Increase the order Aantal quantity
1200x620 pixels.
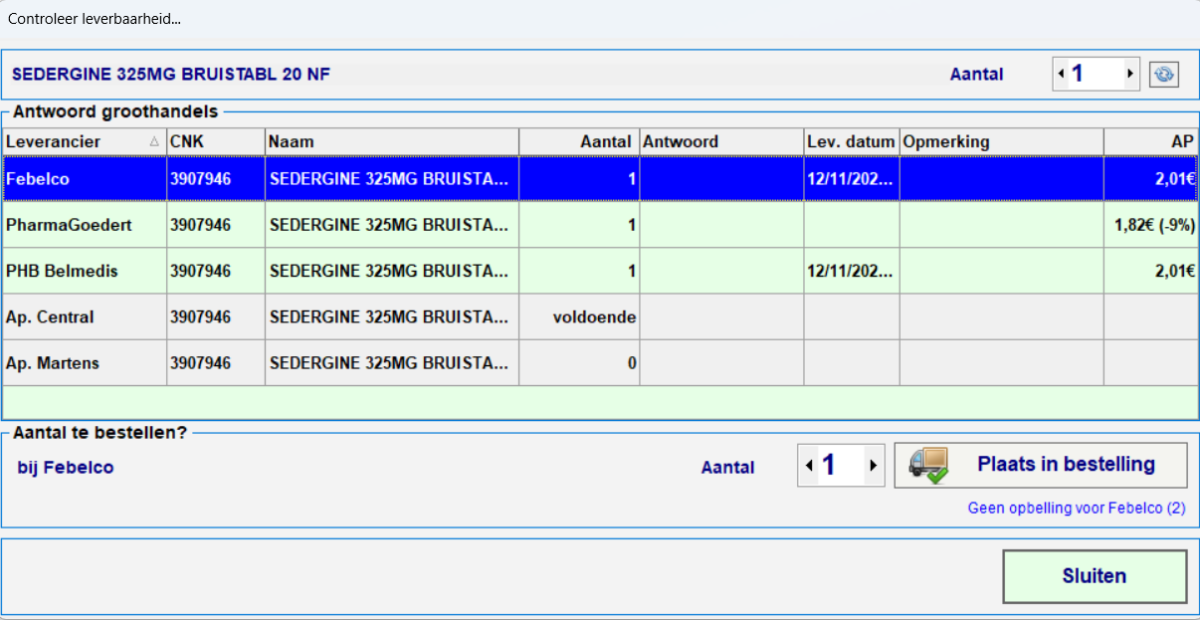[x=873, y=466]
